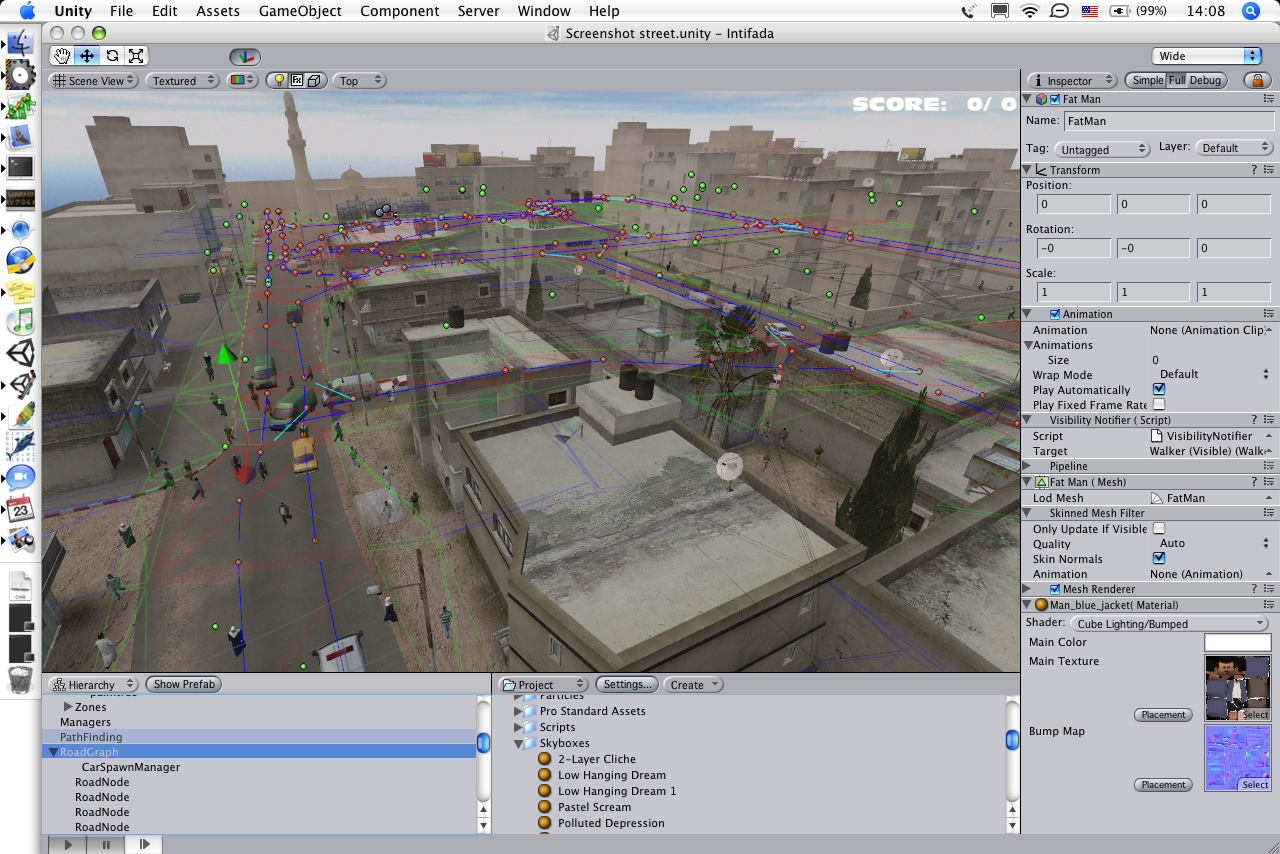Viewport: 1280px width, 854px height.
Task: Select the Rotate tool in toolbar
Action: 112,56
